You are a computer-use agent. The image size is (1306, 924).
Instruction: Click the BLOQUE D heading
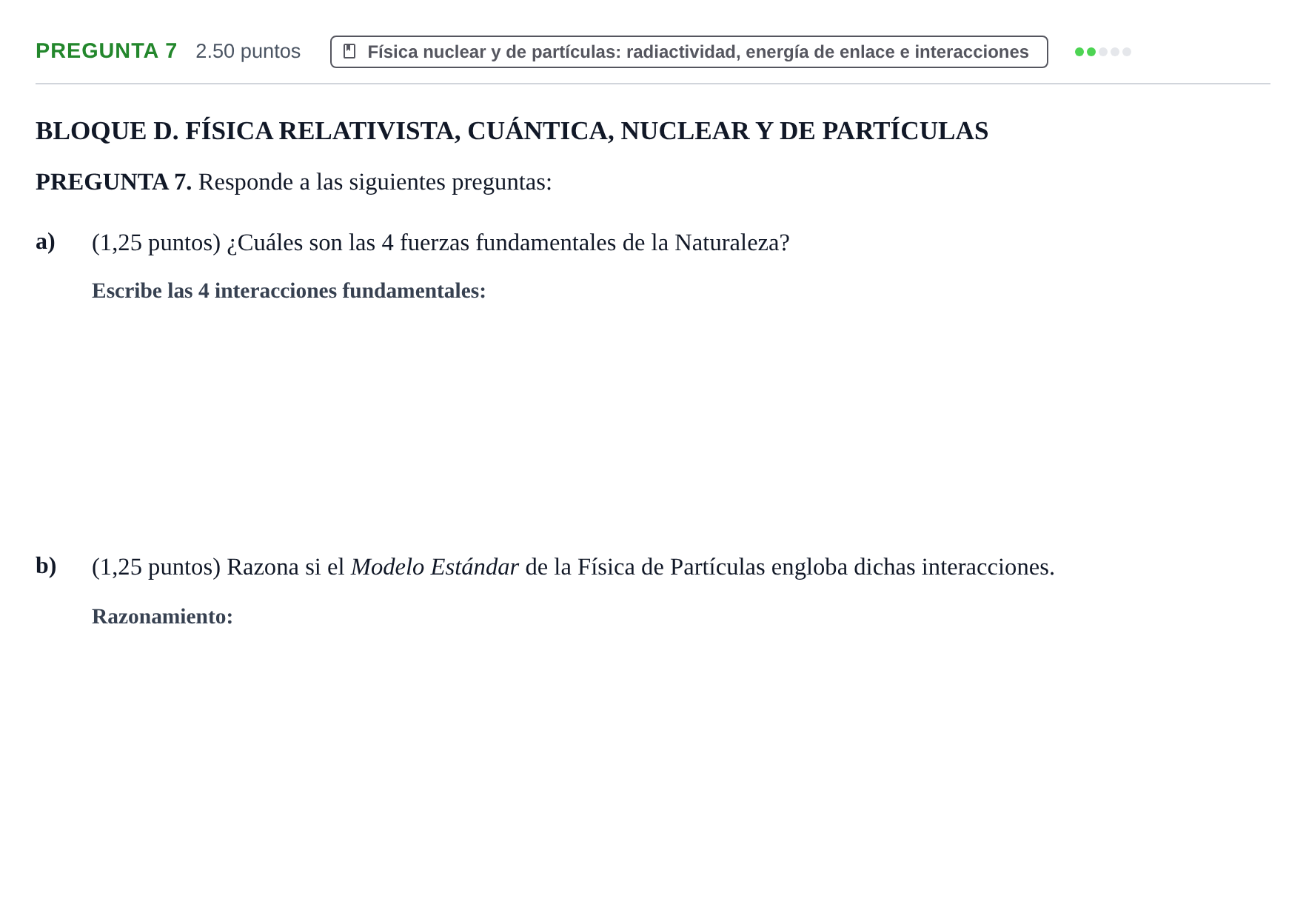[512, 131]
